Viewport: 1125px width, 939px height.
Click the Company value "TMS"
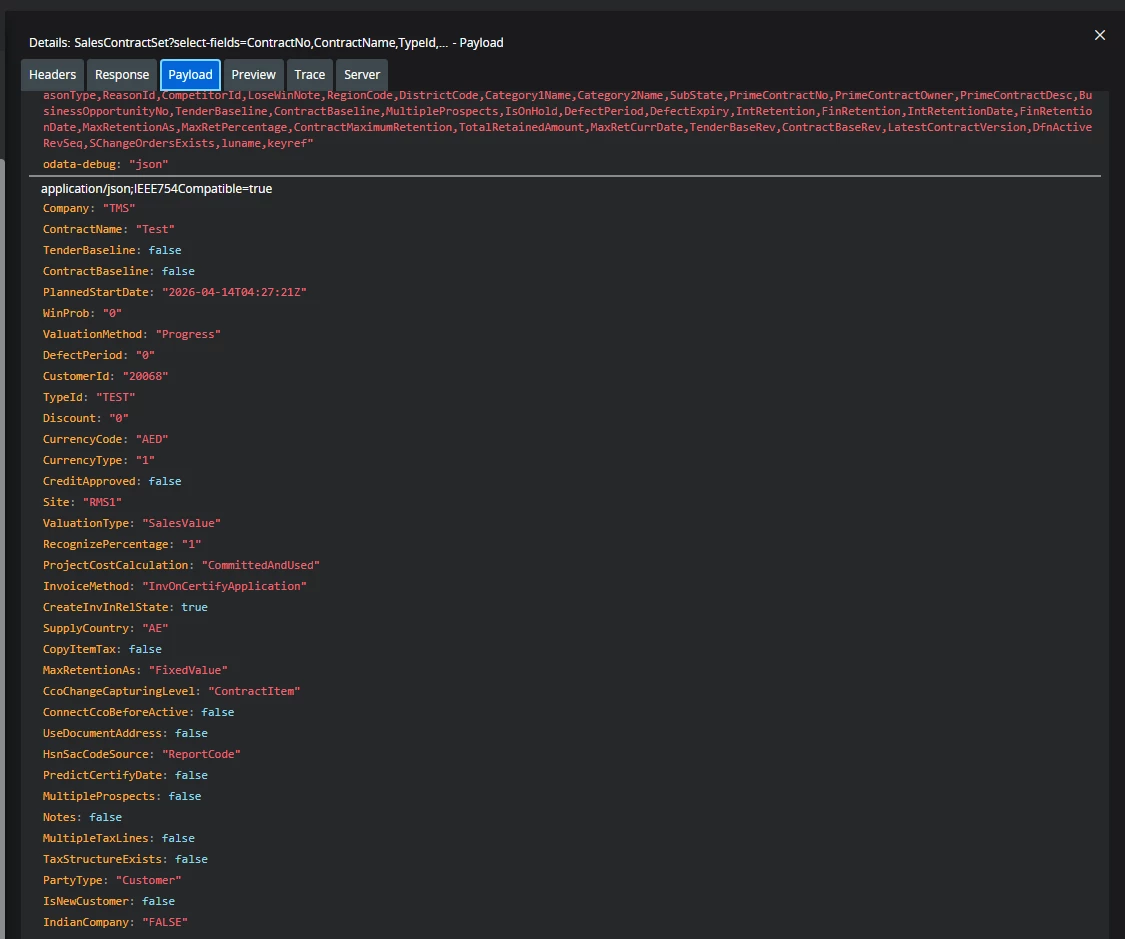(x=118, y=209)
